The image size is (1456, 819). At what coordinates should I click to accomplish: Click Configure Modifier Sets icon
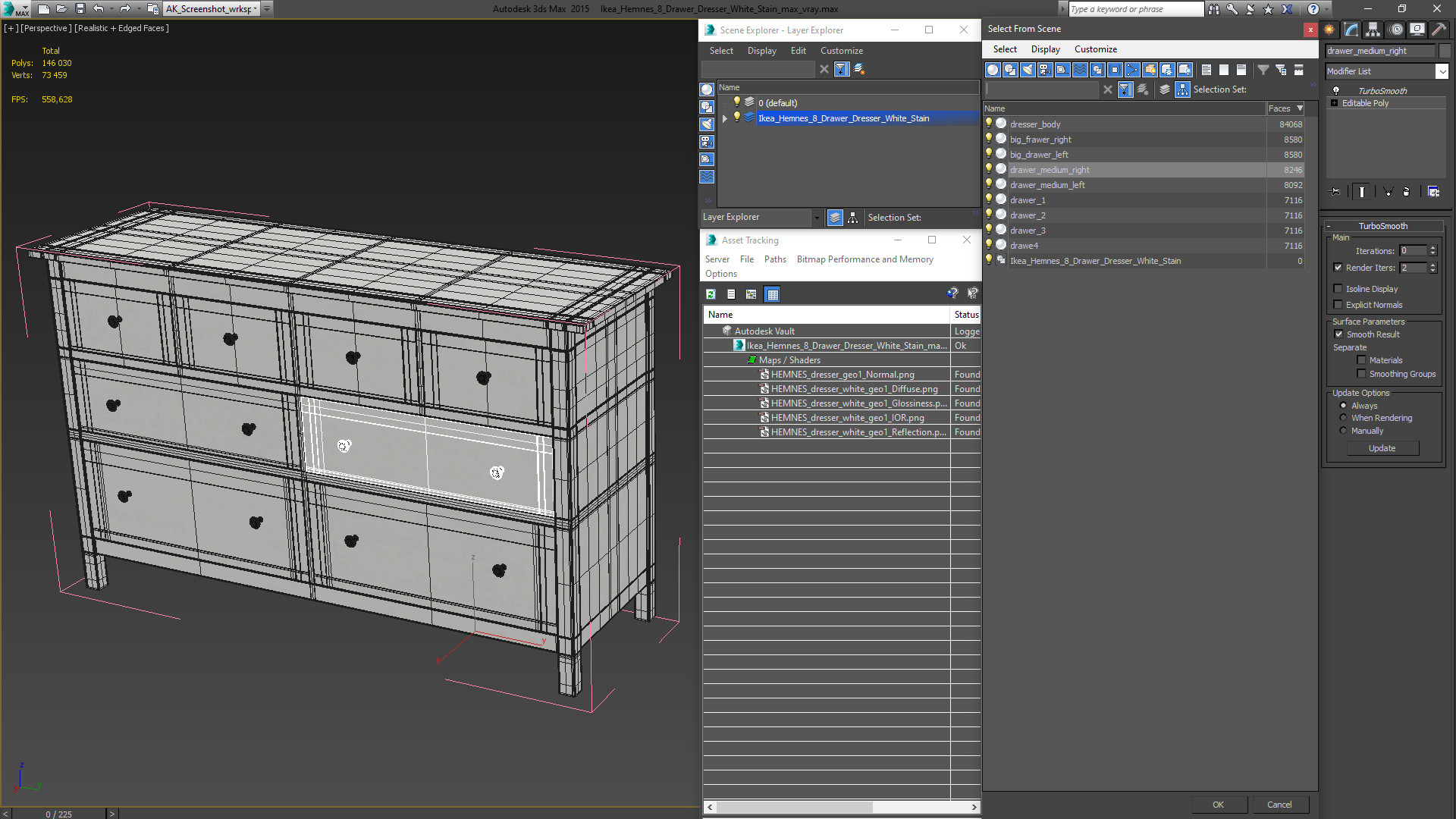click(x=1433, y=192)
